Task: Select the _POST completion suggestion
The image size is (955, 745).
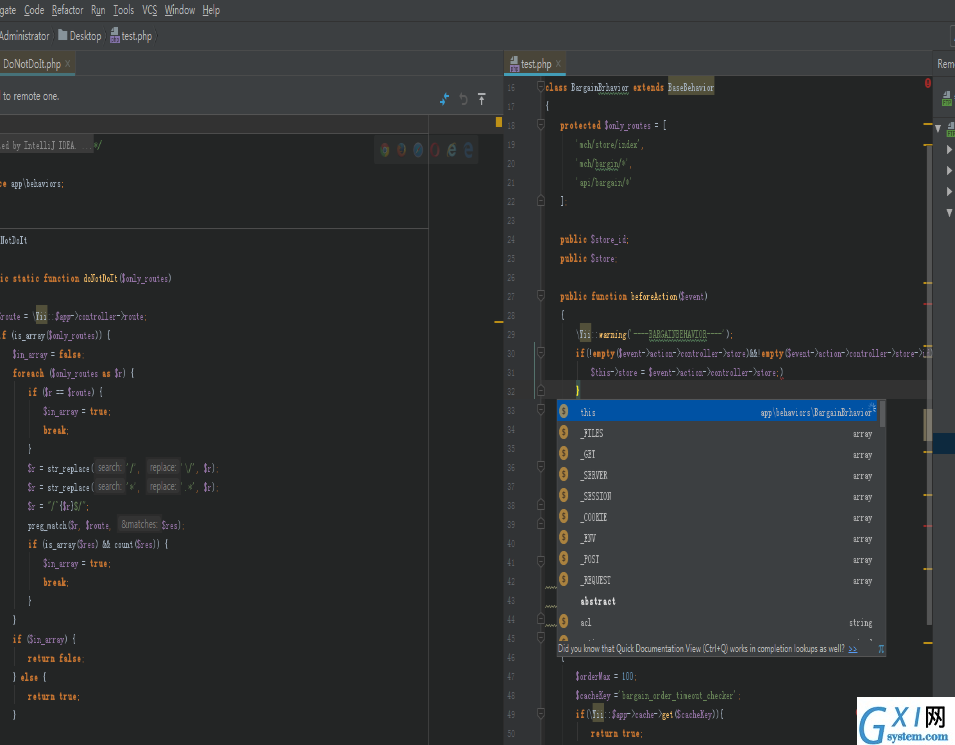Action: 719,559
